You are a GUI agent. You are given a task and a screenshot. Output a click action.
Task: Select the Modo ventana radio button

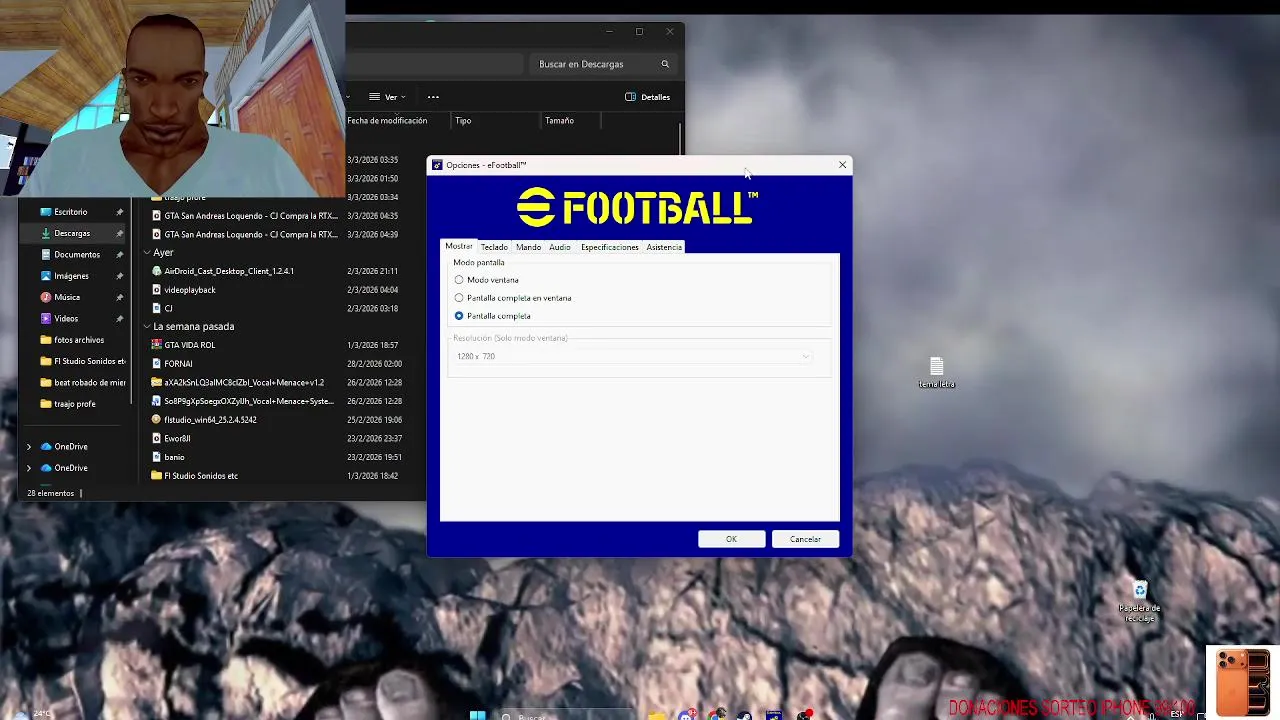(459, 280)
